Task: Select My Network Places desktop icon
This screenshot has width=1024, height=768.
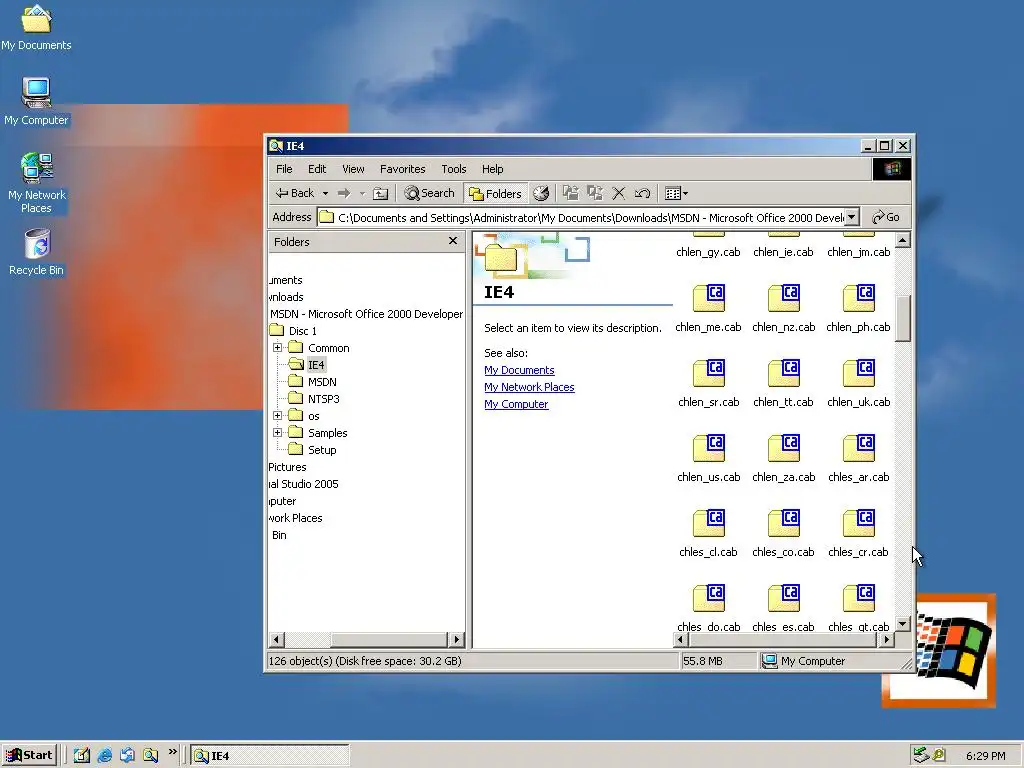Action: 37,168
